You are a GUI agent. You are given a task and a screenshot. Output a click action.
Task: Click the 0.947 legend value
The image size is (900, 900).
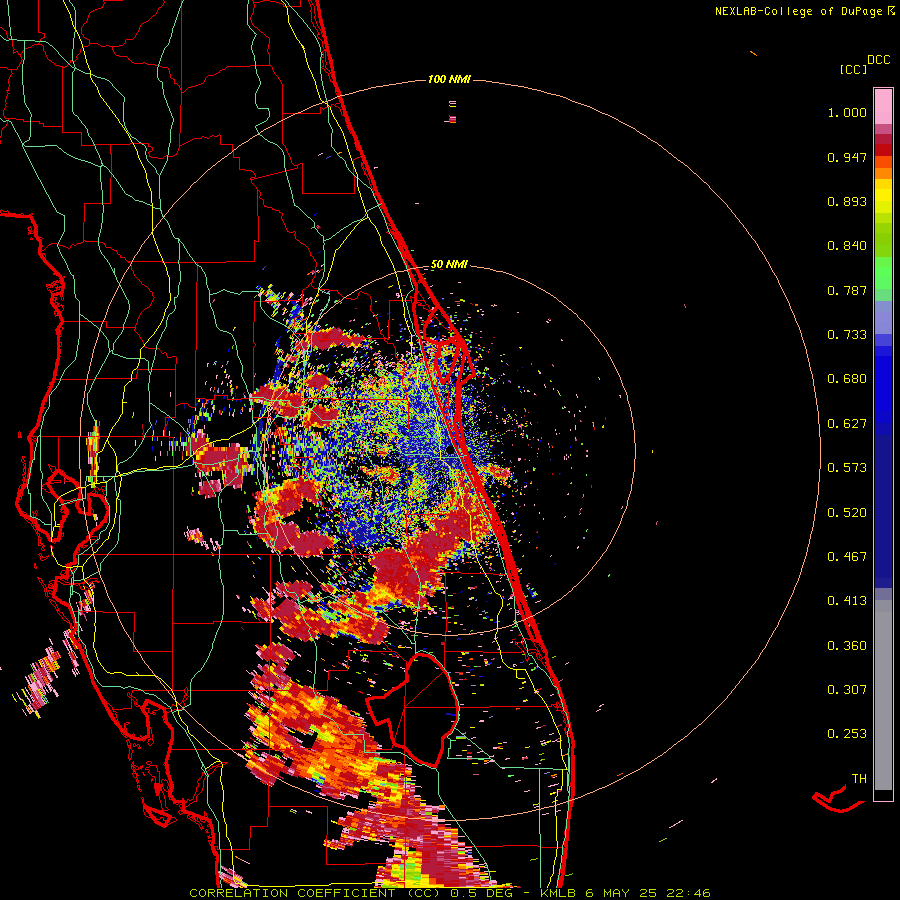coord(847,157)
